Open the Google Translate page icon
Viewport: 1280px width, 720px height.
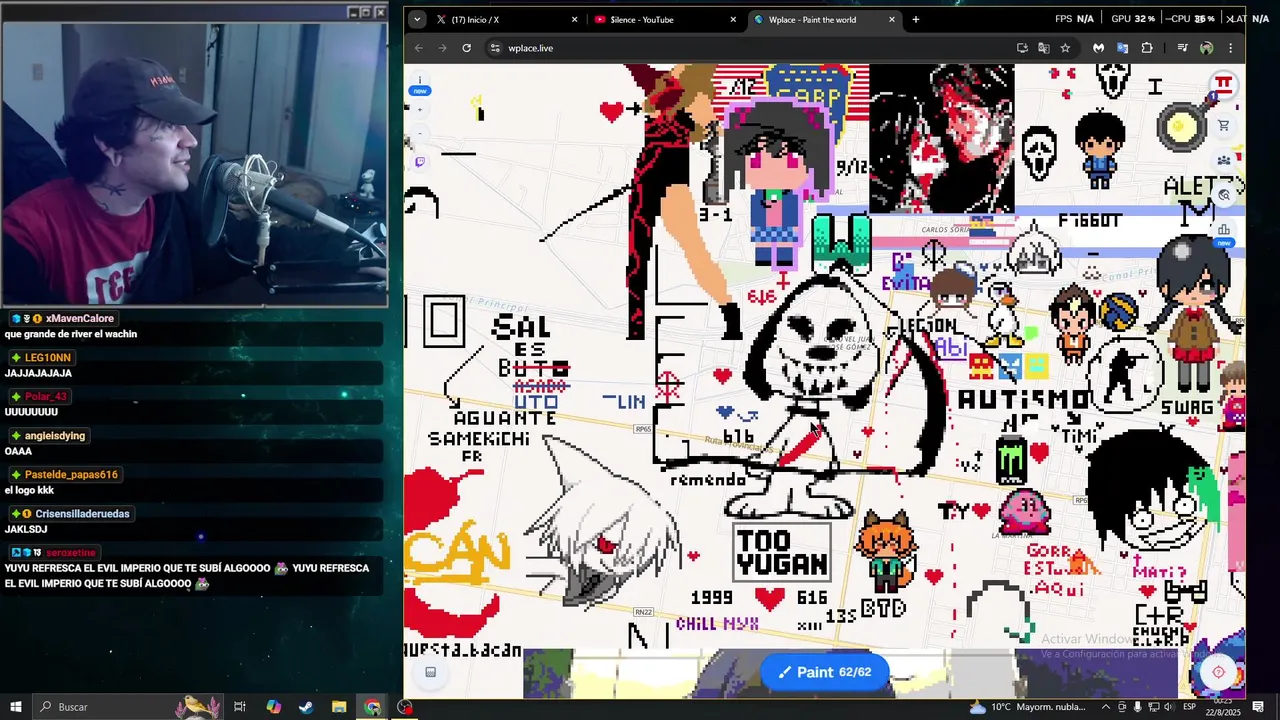(x=1043, y=48)
